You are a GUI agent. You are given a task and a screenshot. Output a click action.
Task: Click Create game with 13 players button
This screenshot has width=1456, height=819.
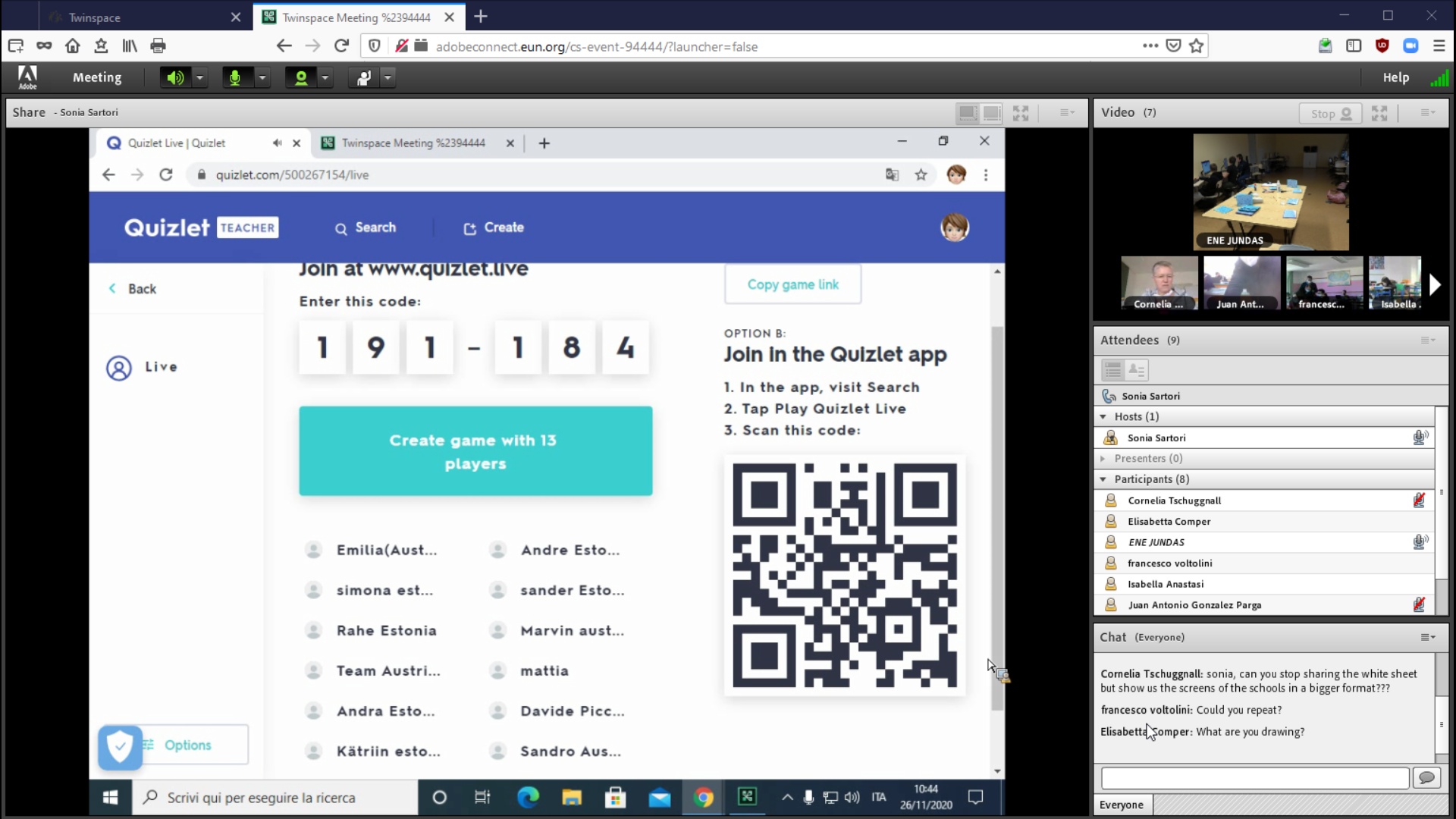pos(475,451)
